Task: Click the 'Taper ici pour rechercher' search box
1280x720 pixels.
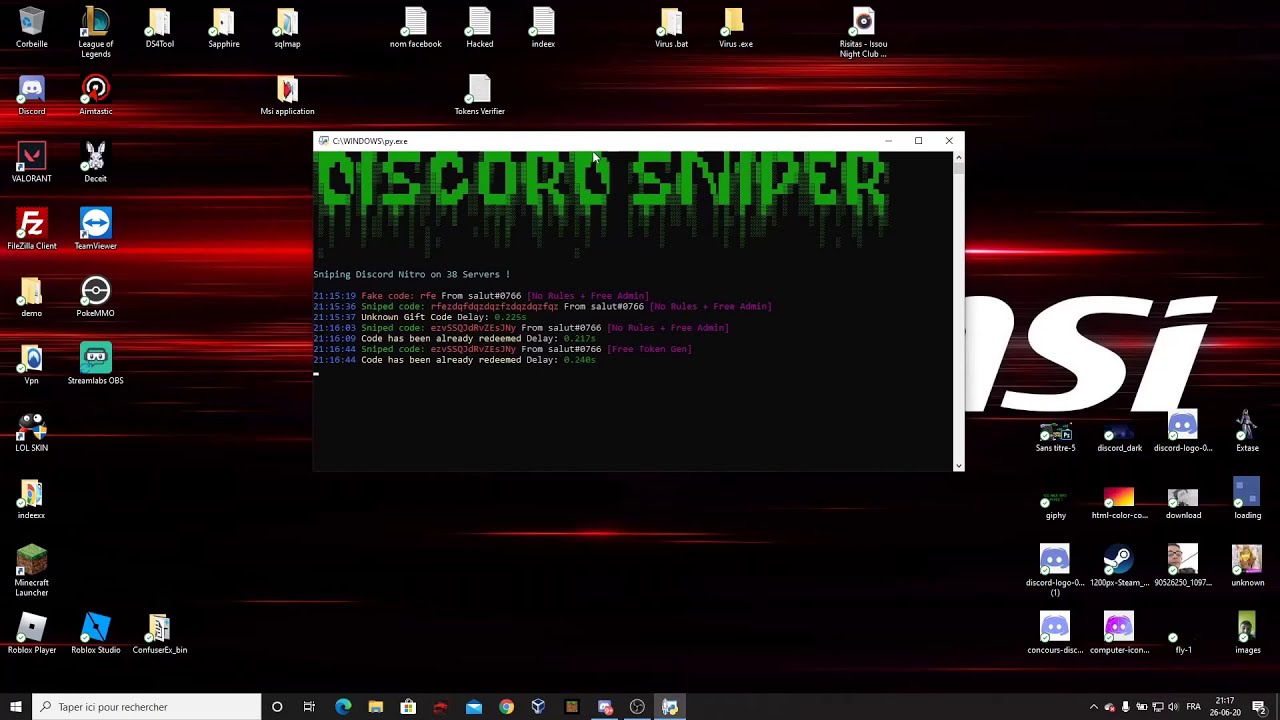Action: tap(146, 707)
